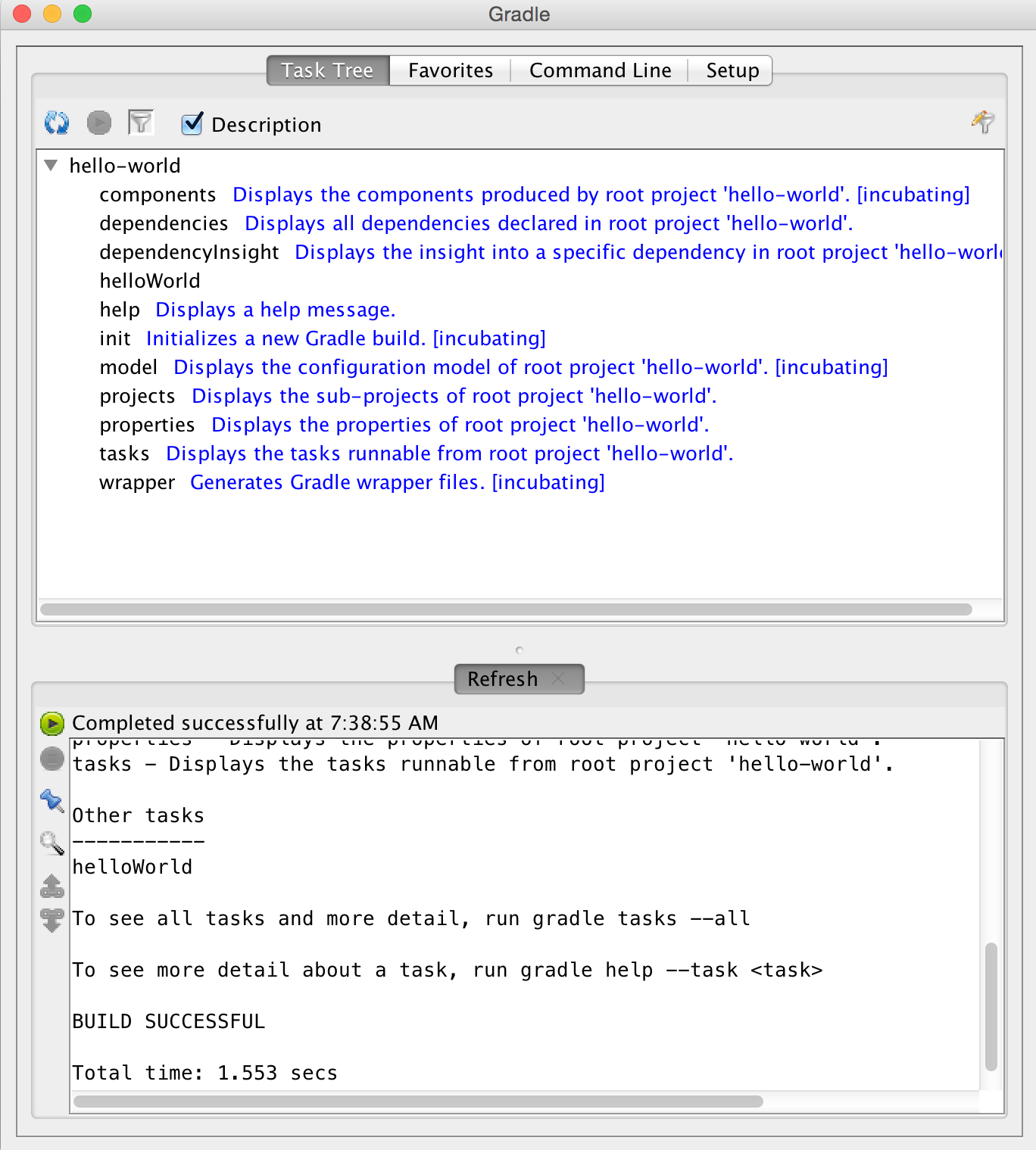The width and height of the screenshot is (1036, 1150).
Task: Select the hello-world root tree item
Action: pos(125,166)
